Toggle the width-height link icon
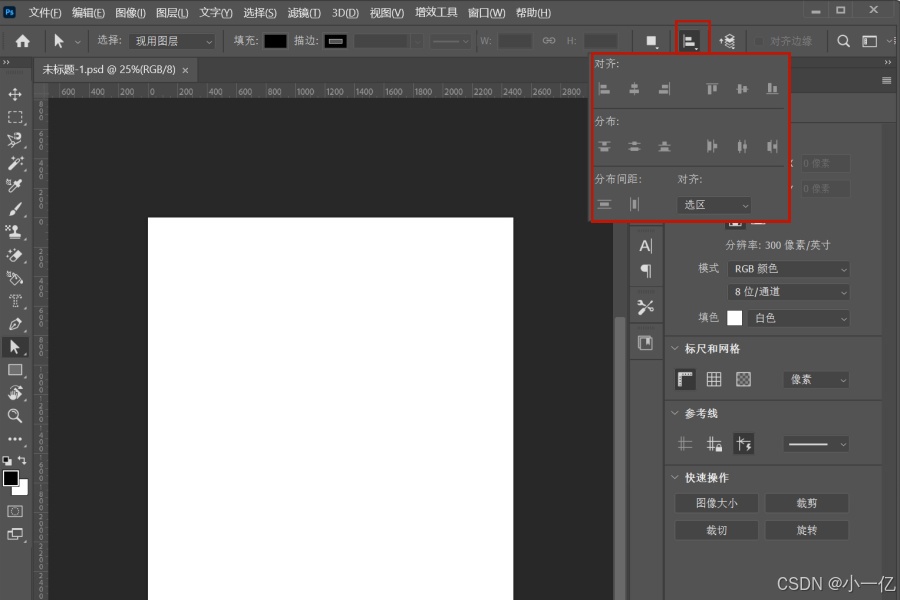The image size is (900, 600). point(549,41)
